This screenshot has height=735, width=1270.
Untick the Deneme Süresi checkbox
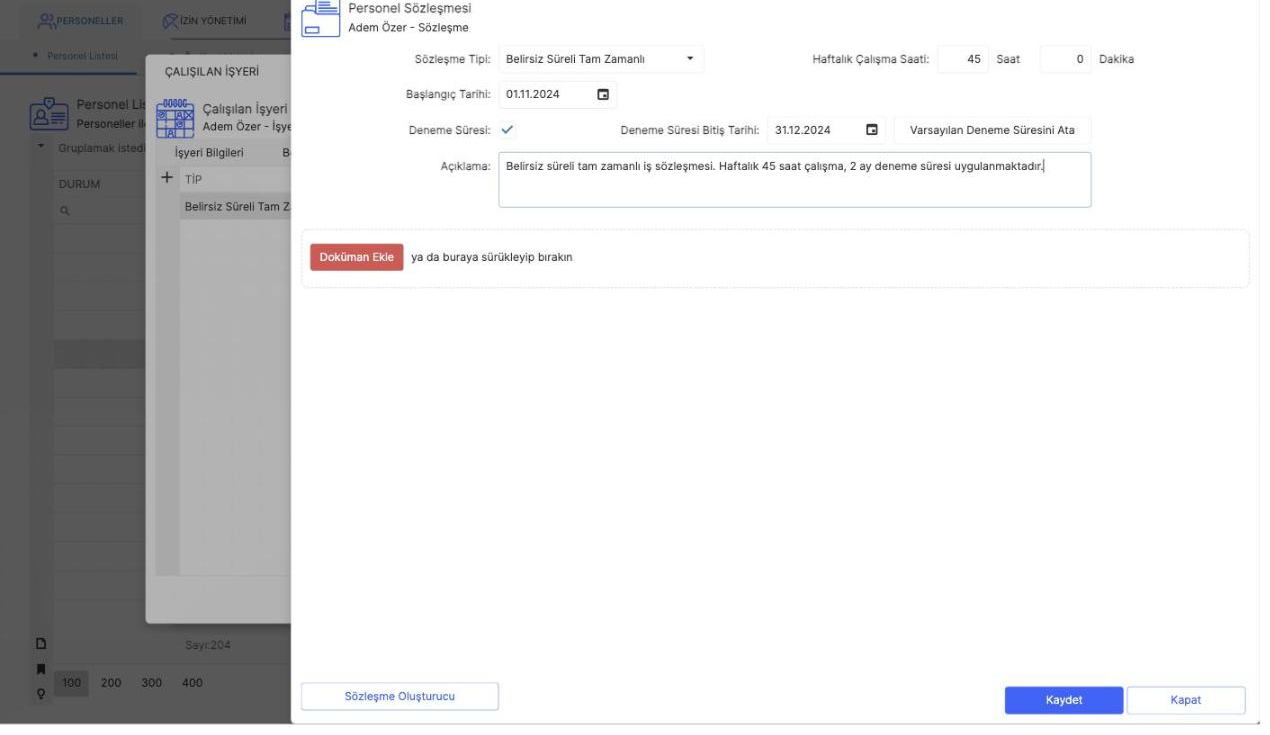507,130
